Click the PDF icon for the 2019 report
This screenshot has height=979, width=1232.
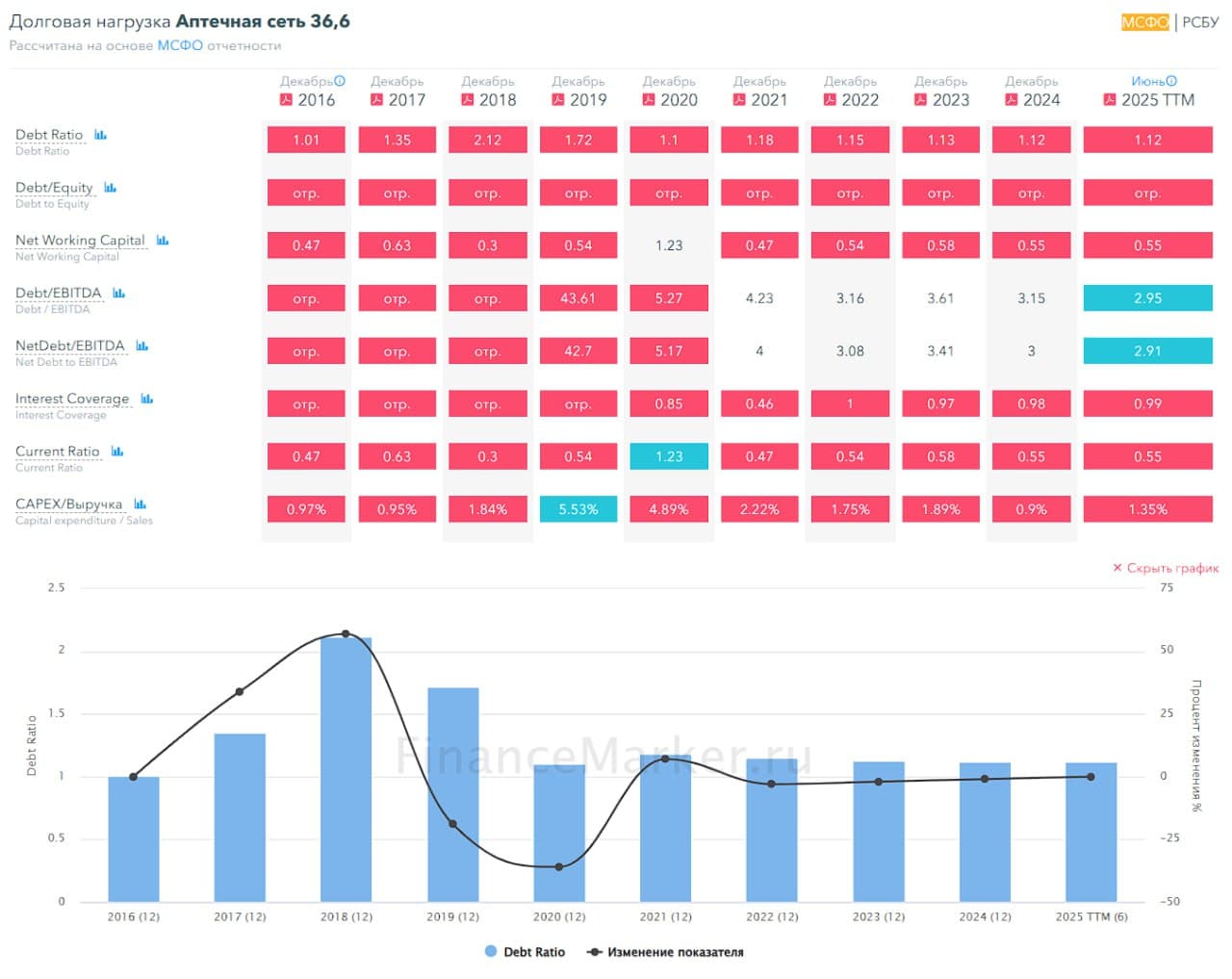pos(557,100)
